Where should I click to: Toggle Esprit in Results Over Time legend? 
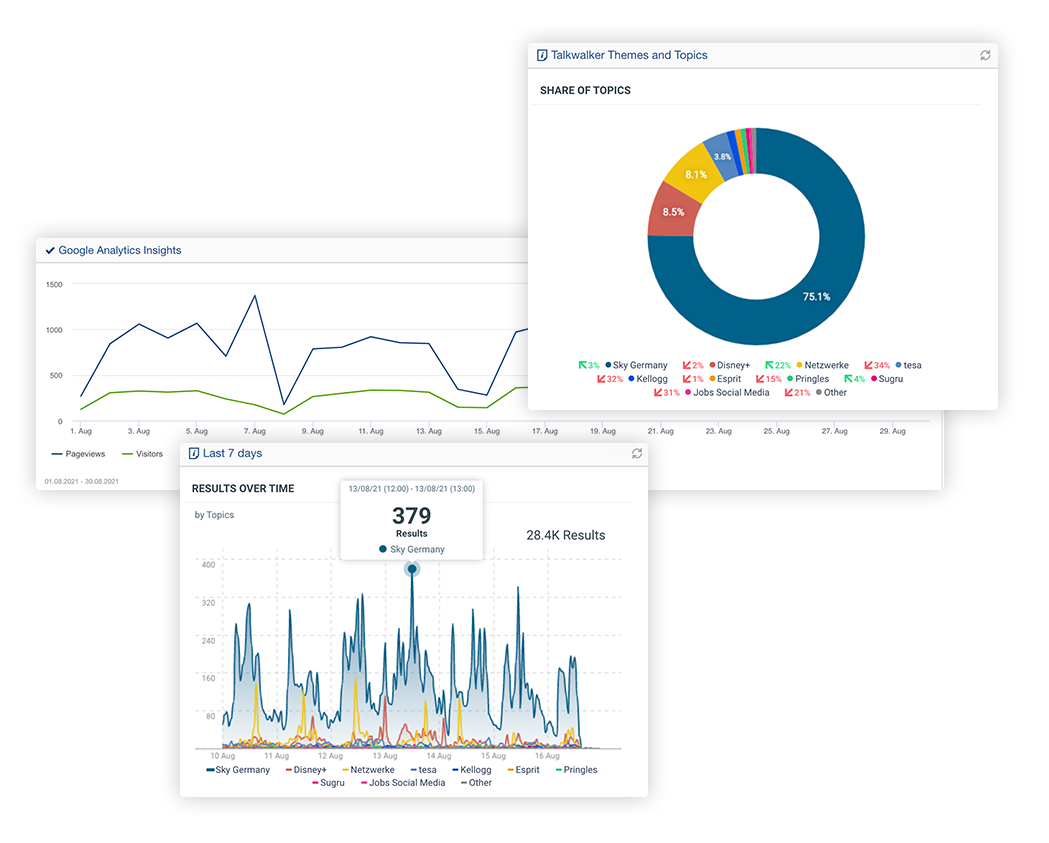[523, 770]
